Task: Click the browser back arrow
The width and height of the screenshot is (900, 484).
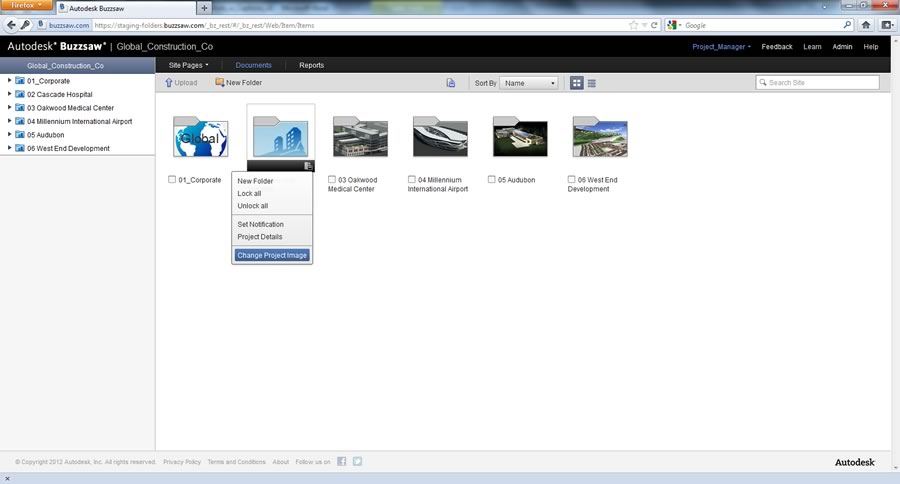Action: (x=11, y=25)
